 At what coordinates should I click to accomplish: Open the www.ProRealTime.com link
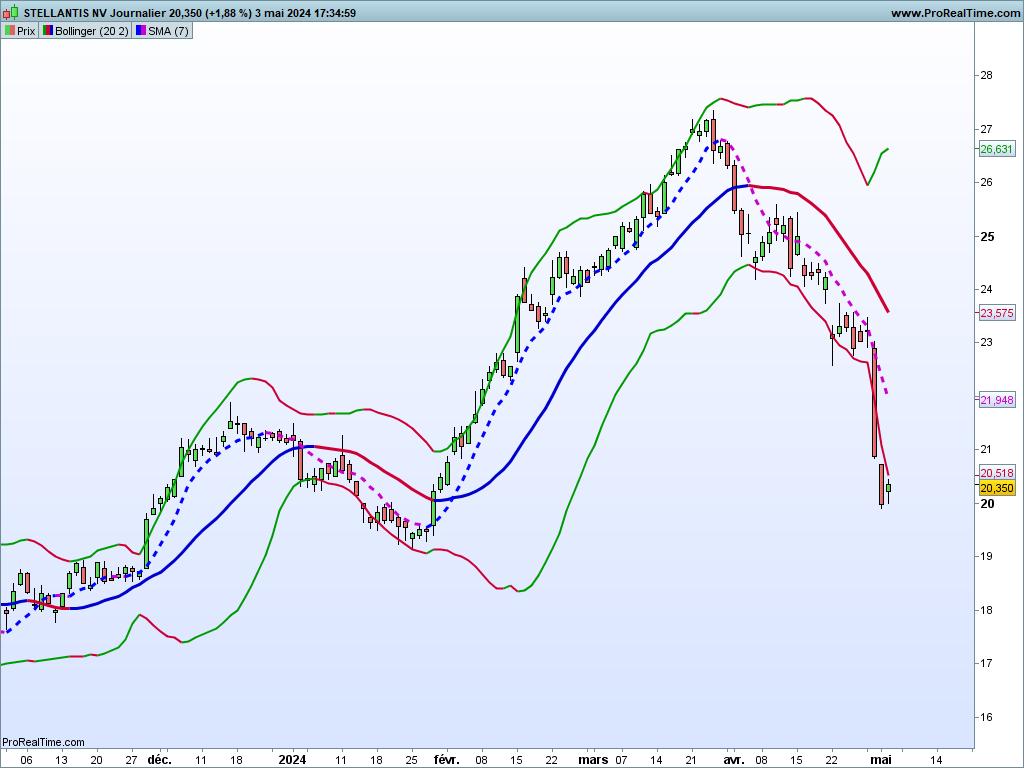(x=955, y=13)
